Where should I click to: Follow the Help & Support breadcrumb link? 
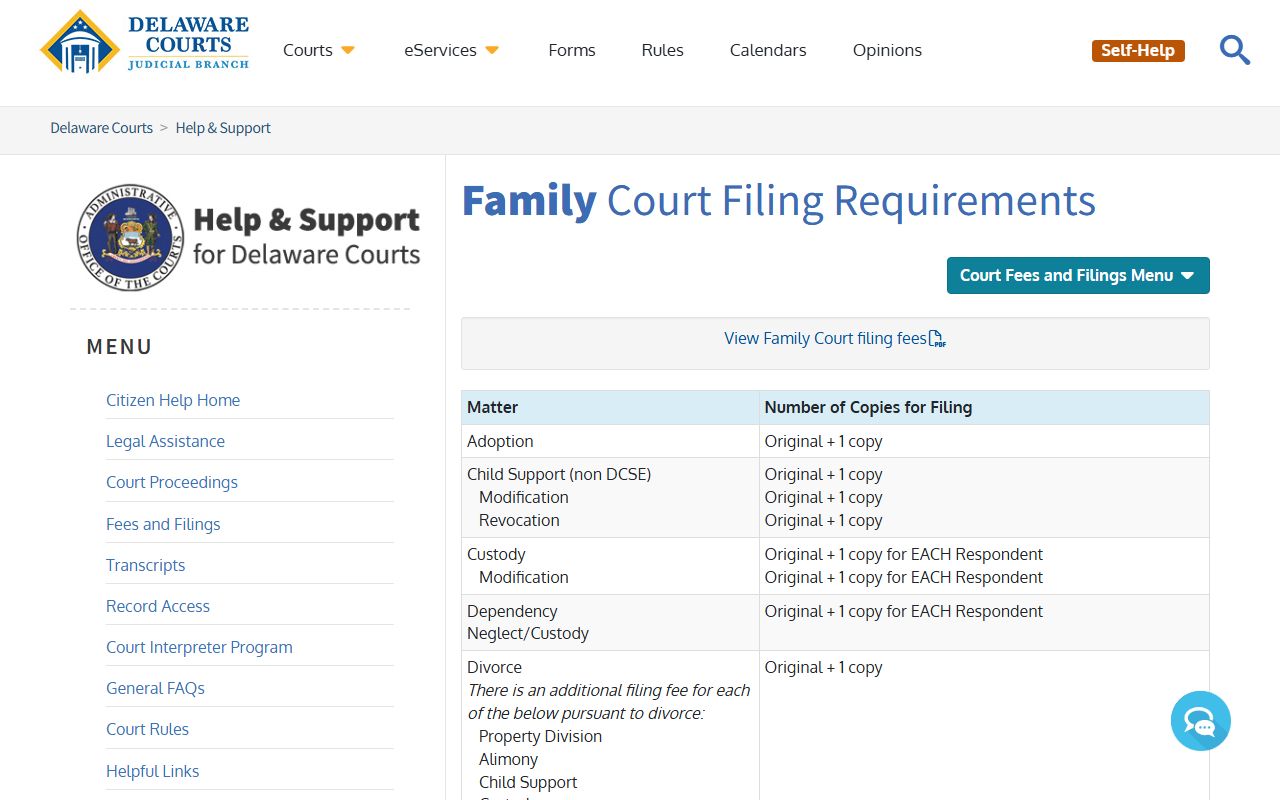223,128
